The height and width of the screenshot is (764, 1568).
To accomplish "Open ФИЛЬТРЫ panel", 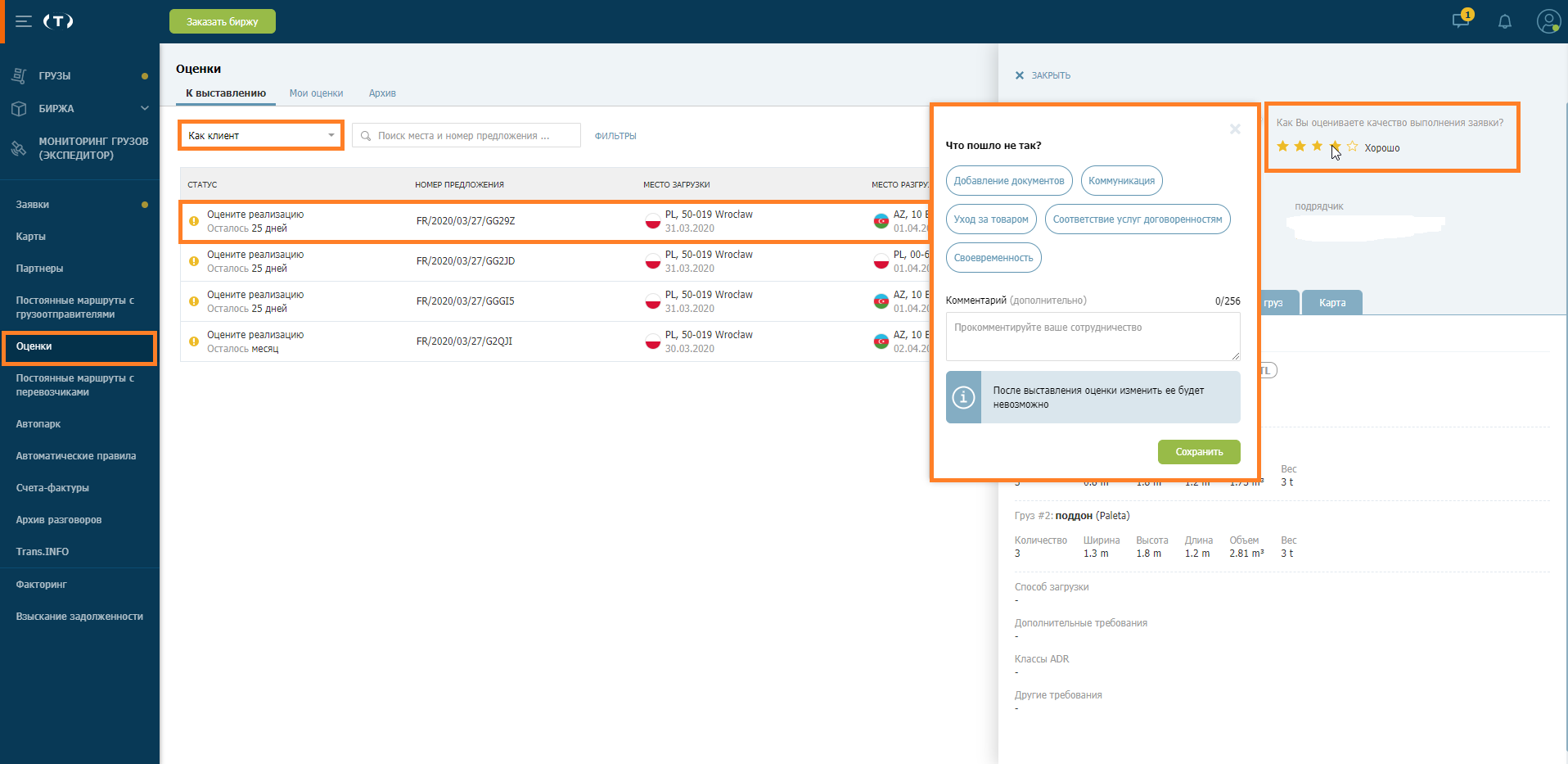I will pos(615,136).
